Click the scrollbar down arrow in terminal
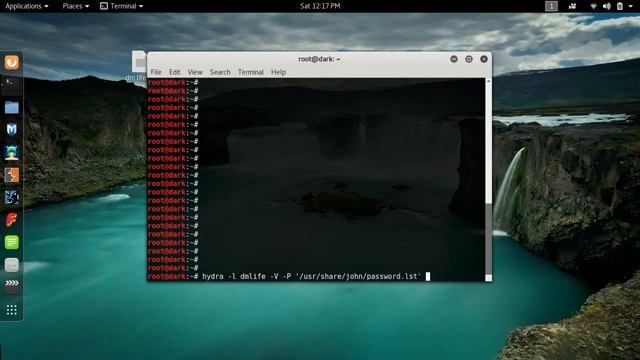This screenshot has width=640, height=360. tap(488, 278)
